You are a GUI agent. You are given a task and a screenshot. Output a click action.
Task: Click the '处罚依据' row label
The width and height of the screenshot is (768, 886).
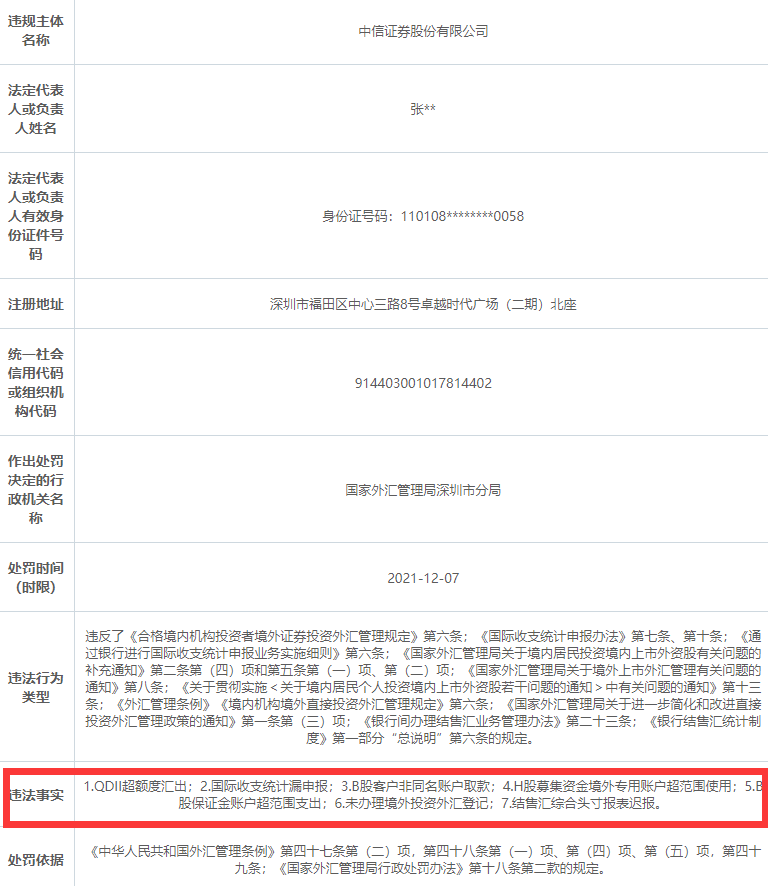36,860
